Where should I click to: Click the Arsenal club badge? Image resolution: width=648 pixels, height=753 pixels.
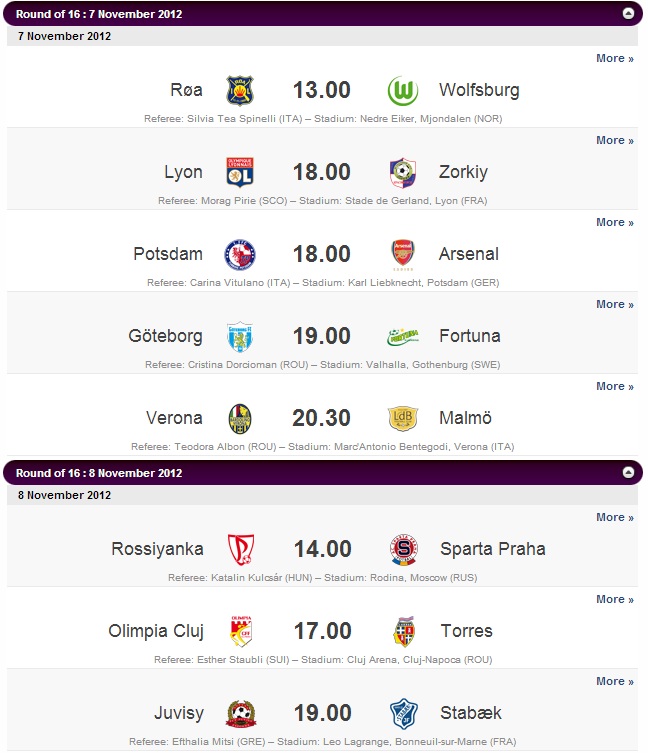[403, 254]
